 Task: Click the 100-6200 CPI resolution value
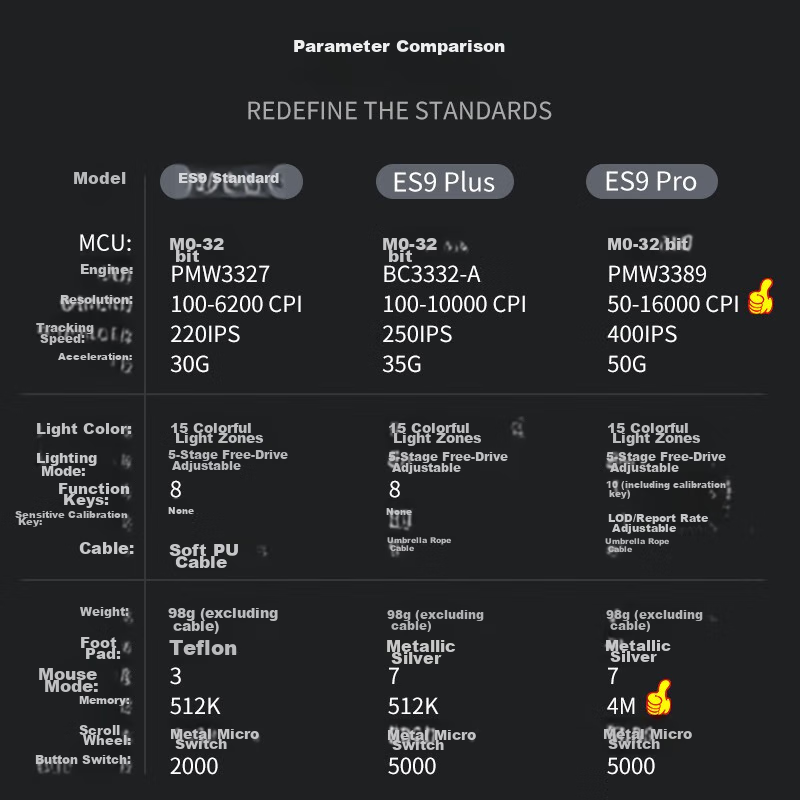pyautogui.click(x=236, y=304)
